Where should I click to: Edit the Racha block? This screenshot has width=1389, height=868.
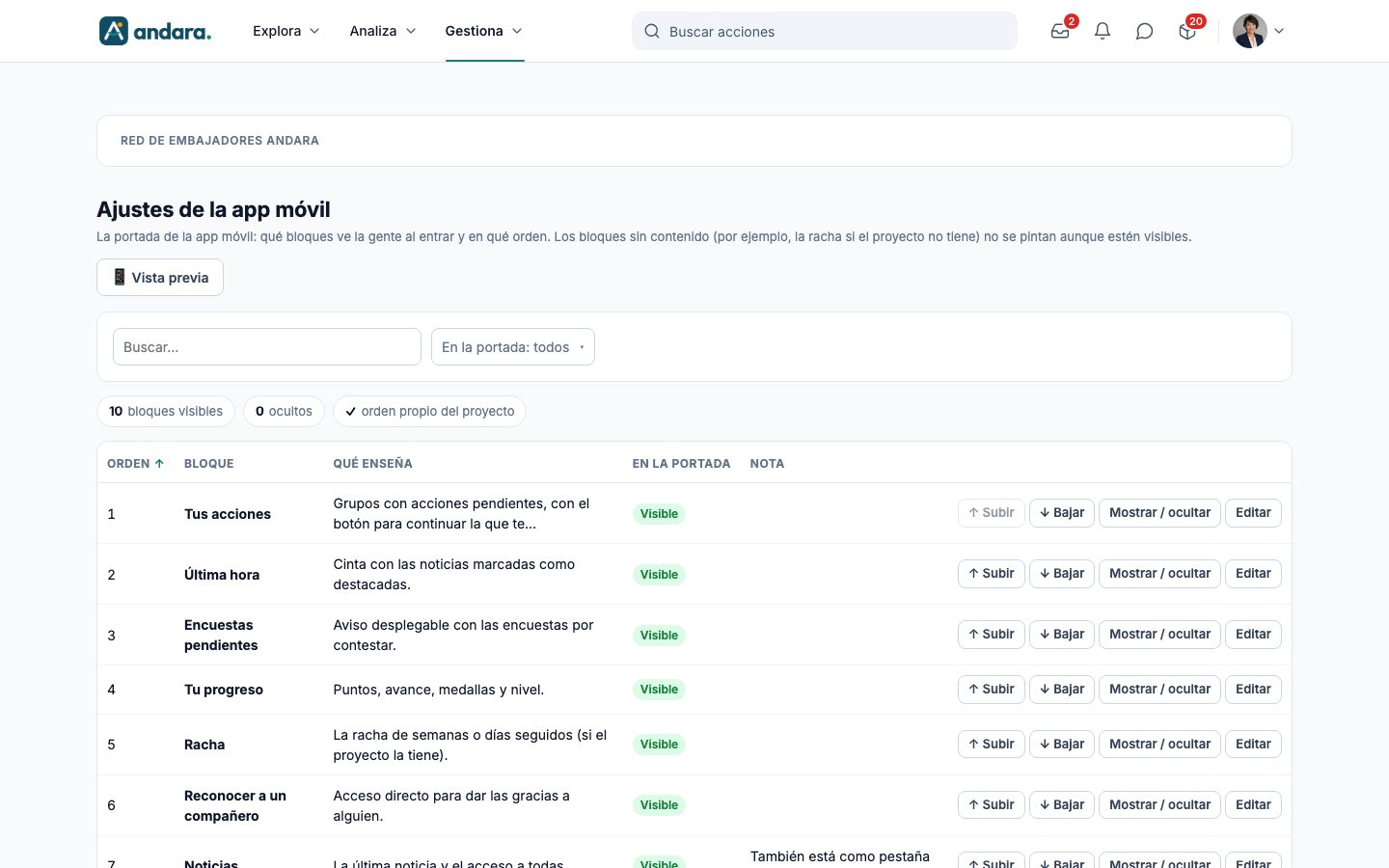(1253, 745)
